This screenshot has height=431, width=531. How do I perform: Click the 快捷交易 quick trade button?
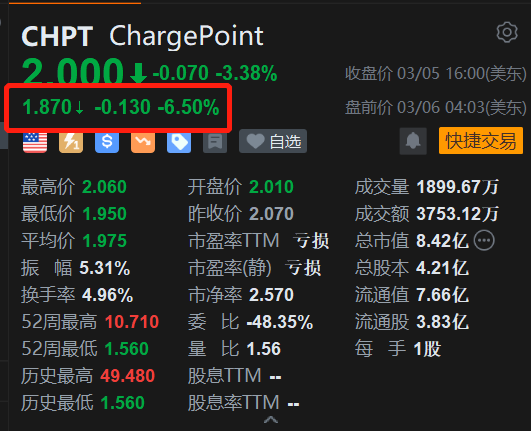pyautogui.click(x=481, y=141)
